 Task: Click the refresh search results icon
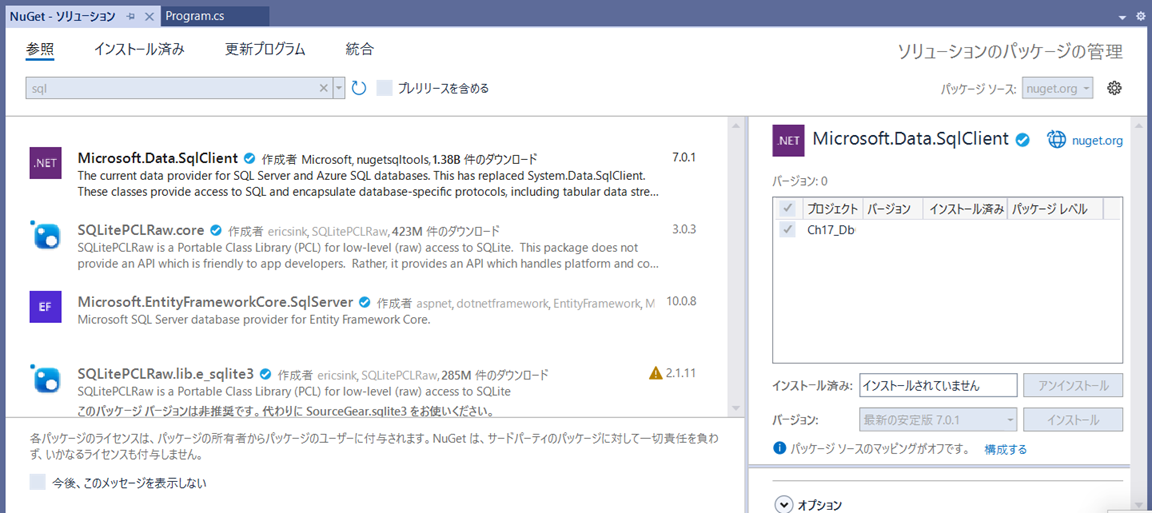(x=359, y=88)
